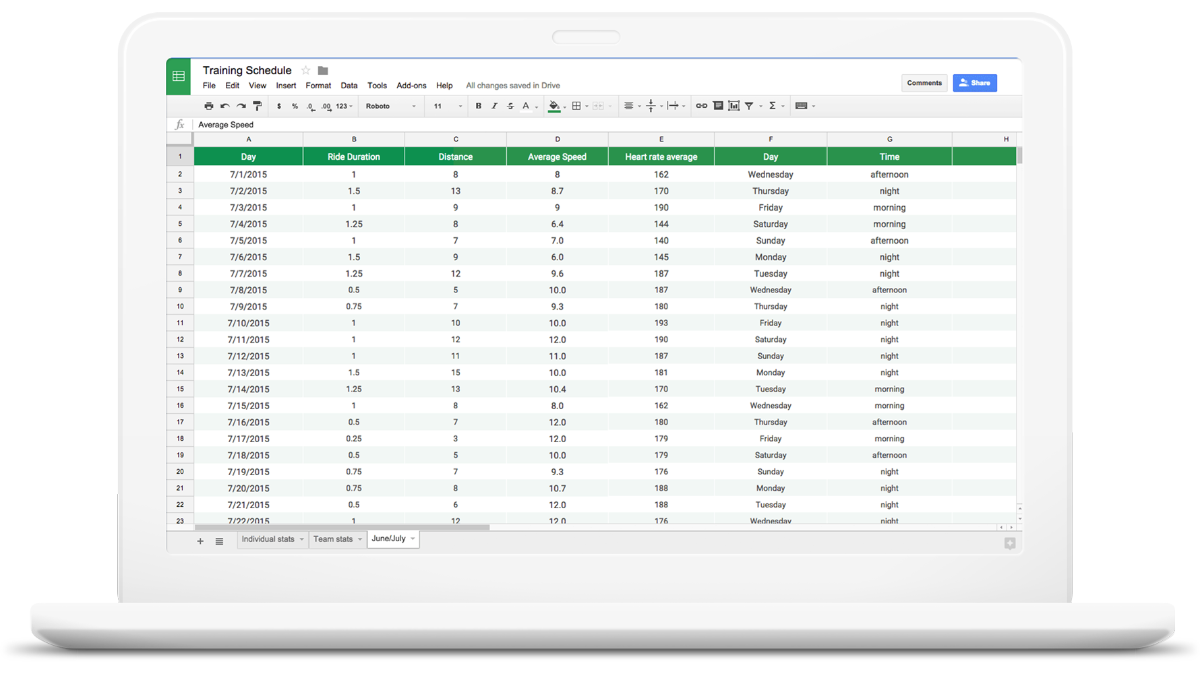Viewport: 1200px width, 674px height.
Task: Click the cell containing 7/4/2015
Action: (248, 224)
